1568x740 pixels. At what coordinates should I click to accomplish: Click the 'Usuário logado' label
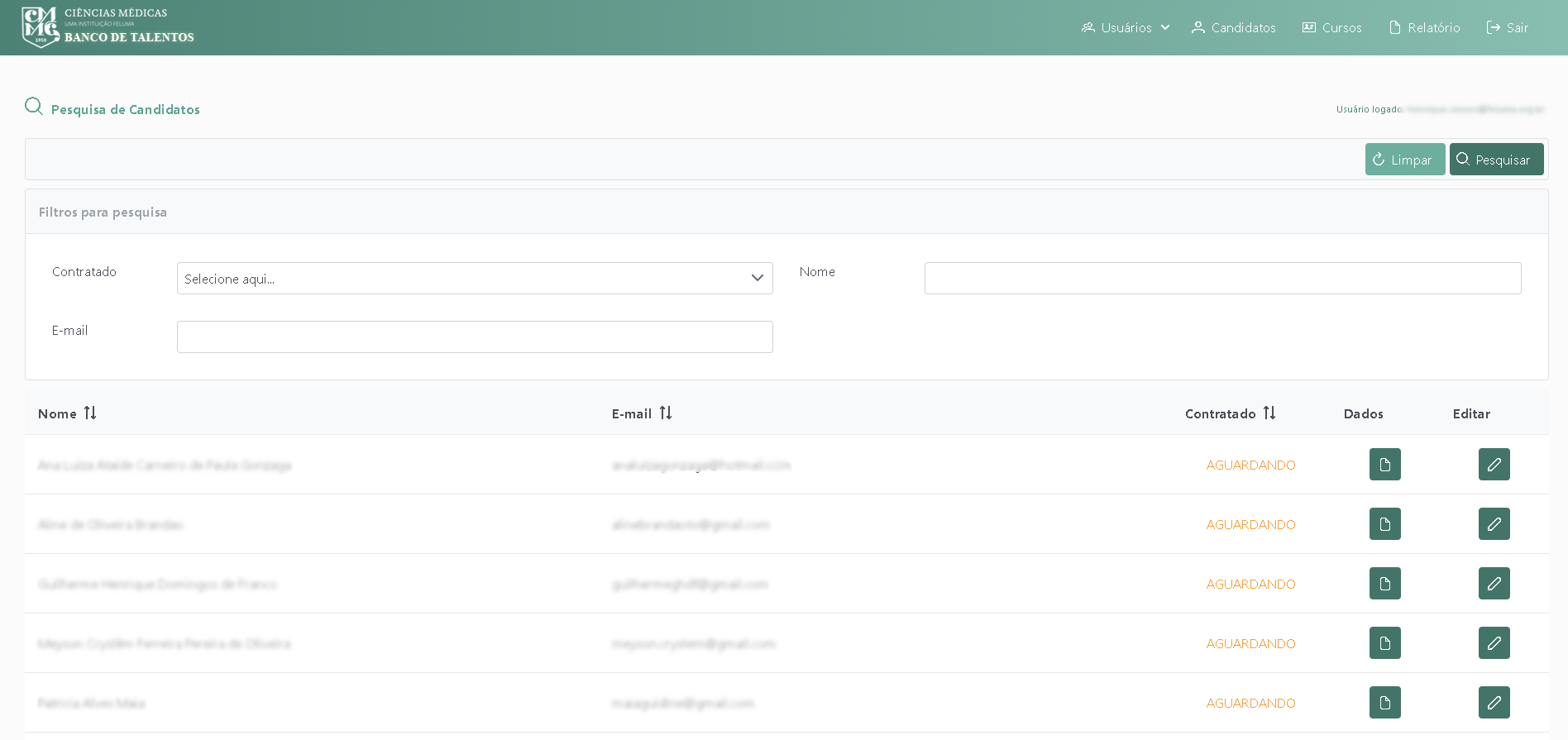(1369, 109)
